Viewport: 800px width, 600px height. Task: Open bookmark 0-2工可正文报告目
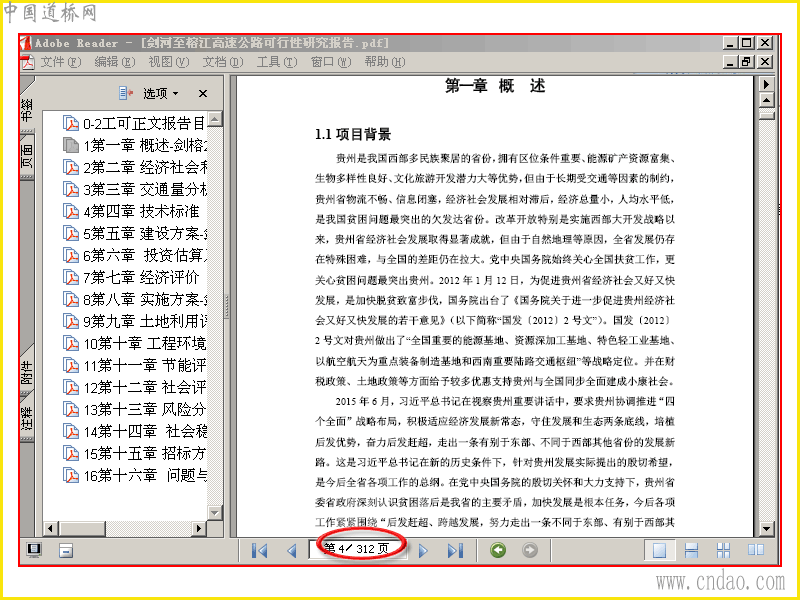pos(134,123)
